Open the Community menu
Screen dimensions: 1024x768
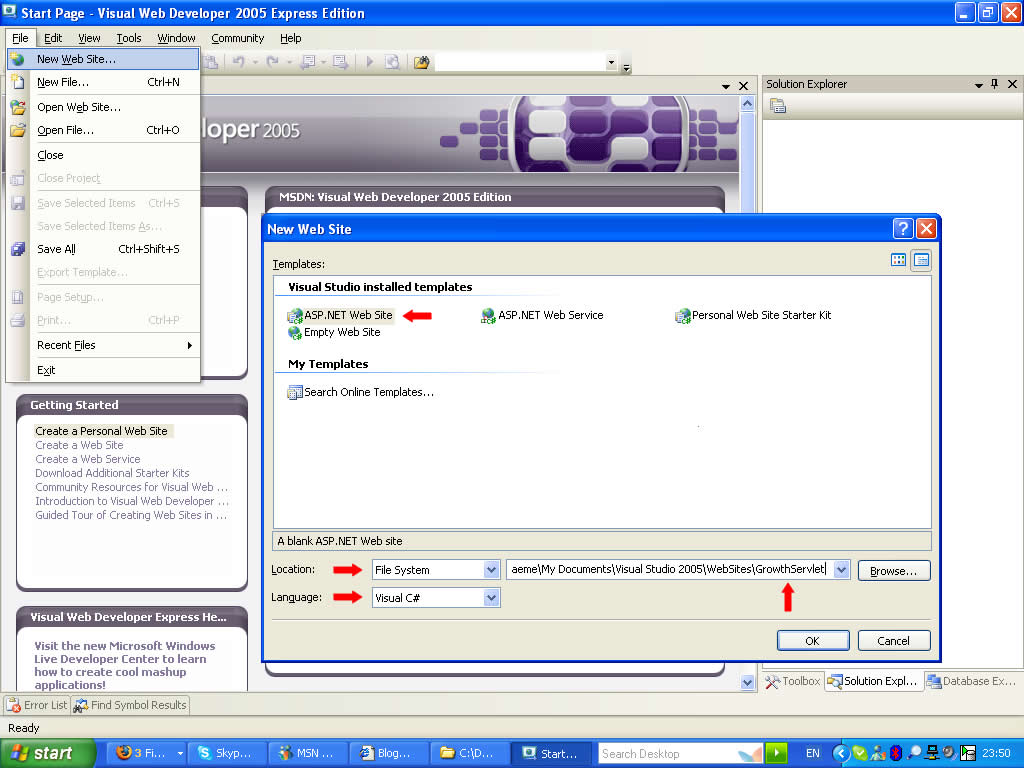[238, 38]
